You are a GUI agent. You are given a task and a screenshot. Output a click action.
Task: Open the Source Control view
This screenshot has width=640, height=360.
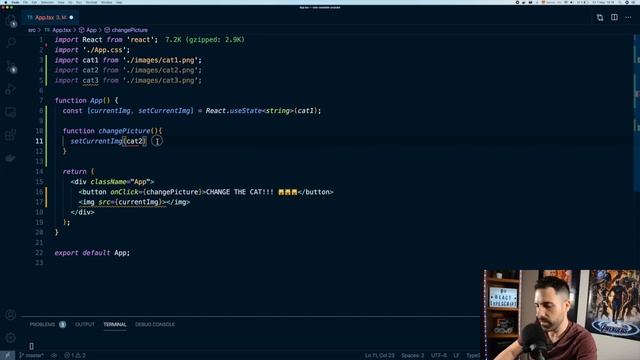click(x=11, y=67)
